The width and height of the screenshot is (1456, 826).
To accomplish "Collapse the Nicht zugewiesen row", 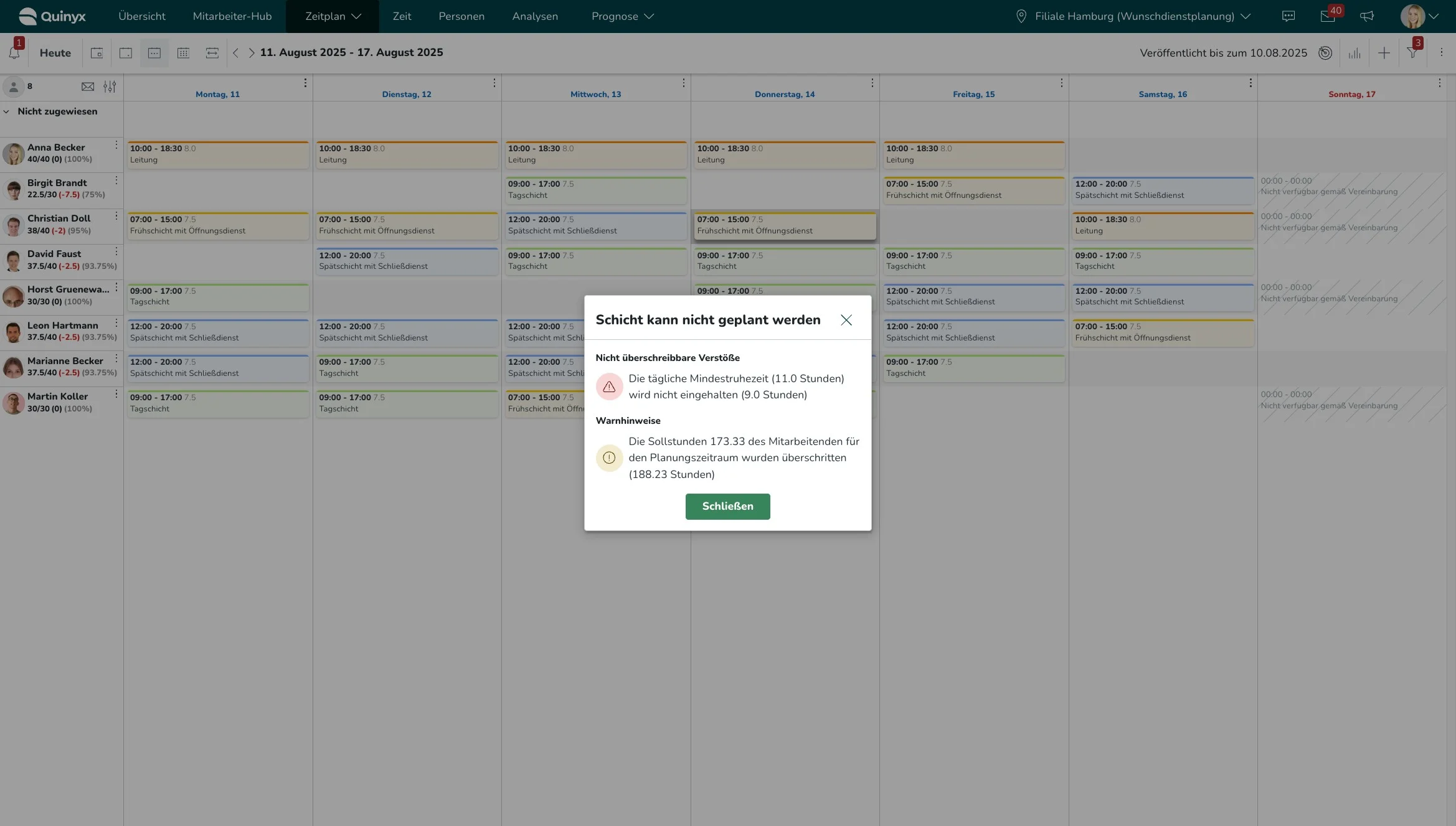I will click(x=7, y=111).
